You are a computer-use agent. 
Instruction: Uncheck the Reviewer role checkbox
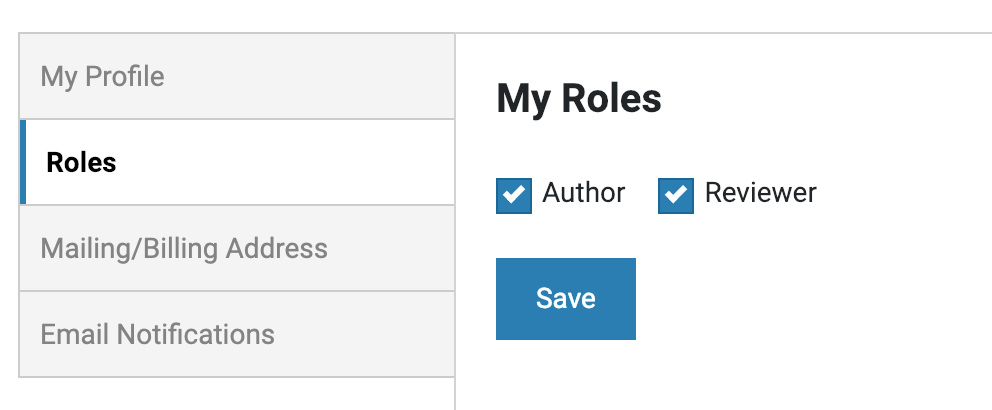(x=676, y=196)
